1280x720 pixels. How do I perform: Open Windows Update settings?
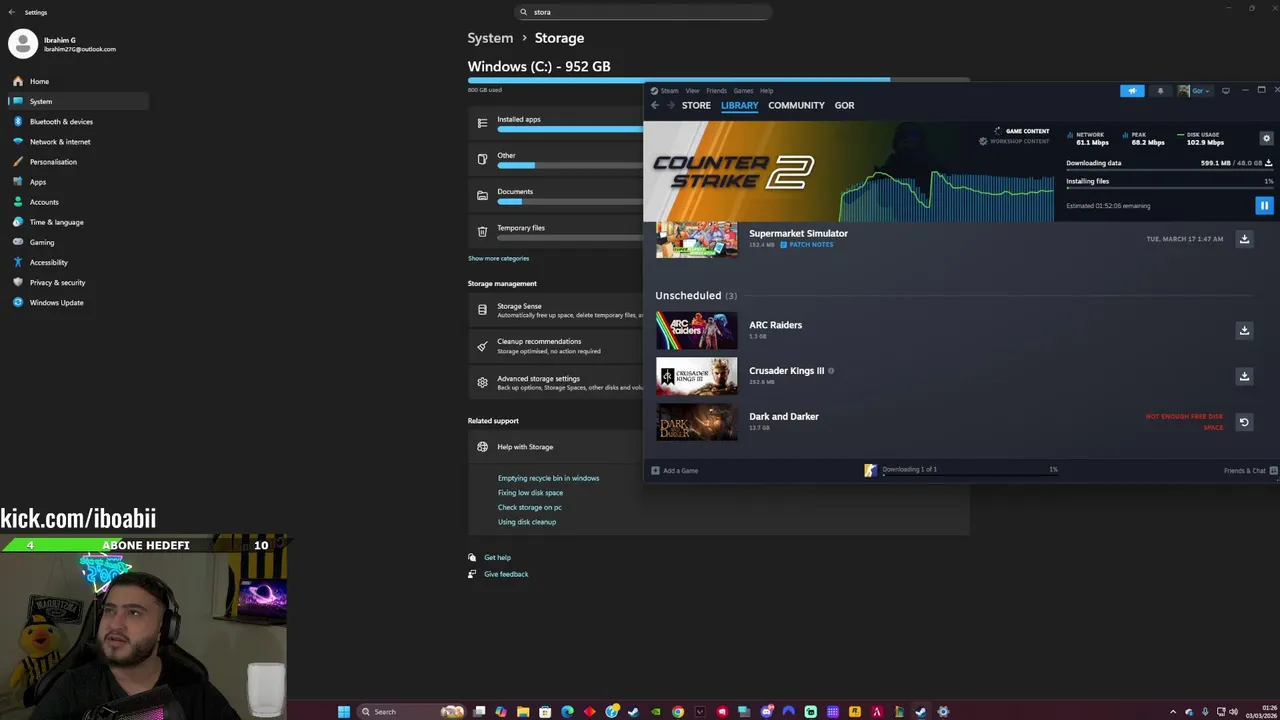[x=78, y=302]
